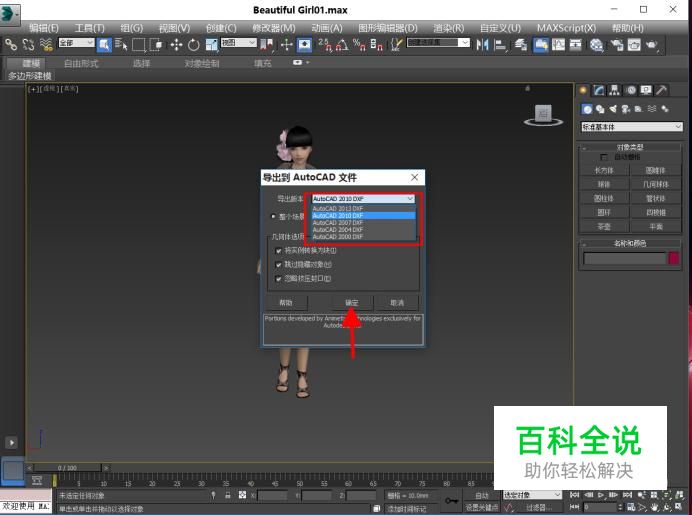Image resolution: width=692 pixels, height=515 pixels.
Task: Activate the Select and Move tool
Action: (177, 45)
